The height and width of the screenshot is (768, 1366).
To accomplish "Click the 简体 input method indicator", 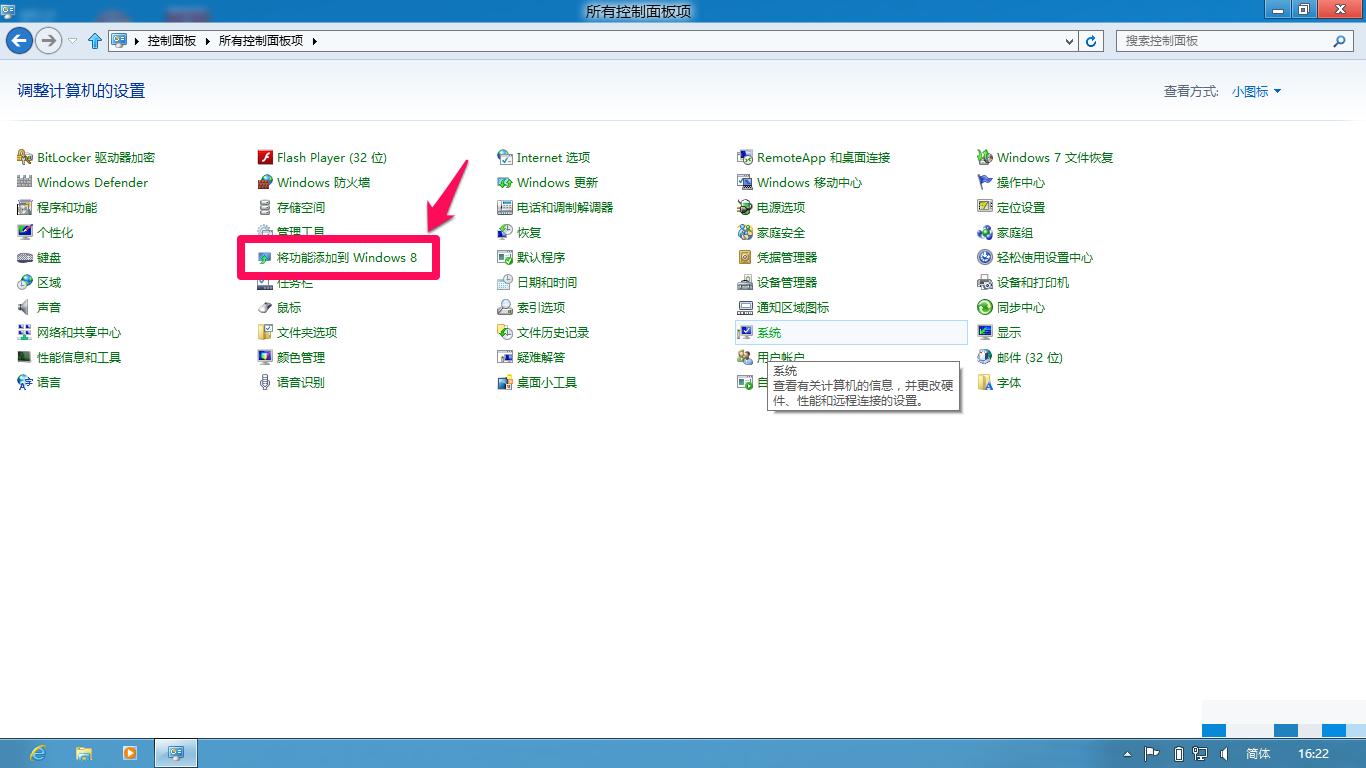I will tap(1257, 753).
